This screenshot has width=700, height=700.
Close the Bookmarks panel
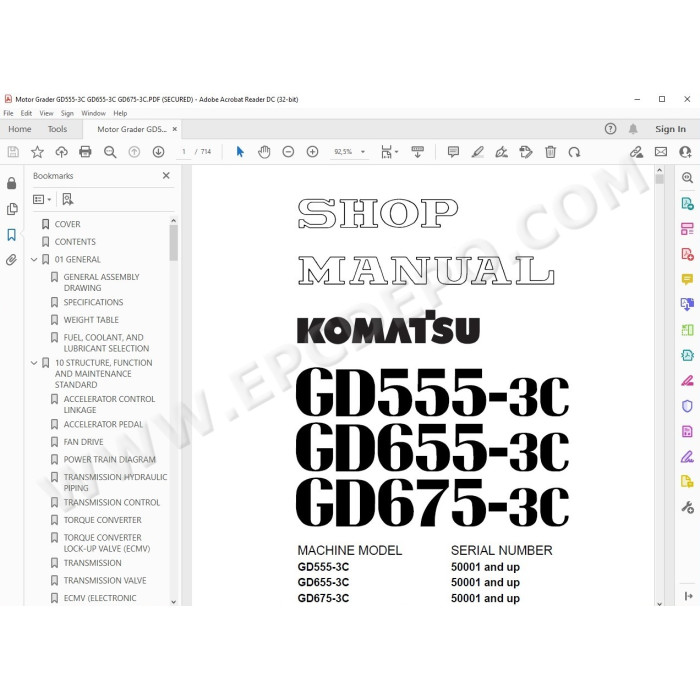click(x=166, y=175)
